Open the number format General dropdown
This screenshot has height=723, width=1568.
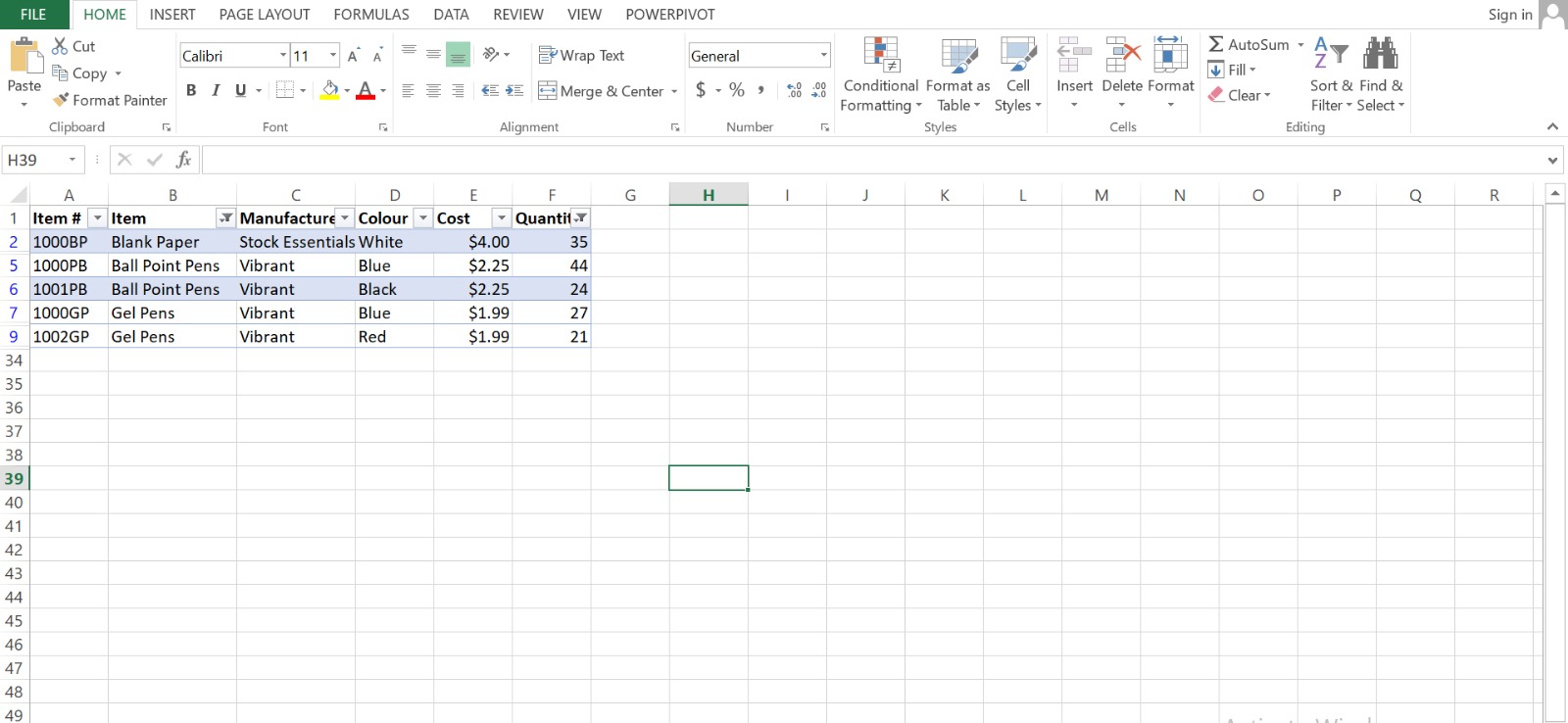coord(823,56)
